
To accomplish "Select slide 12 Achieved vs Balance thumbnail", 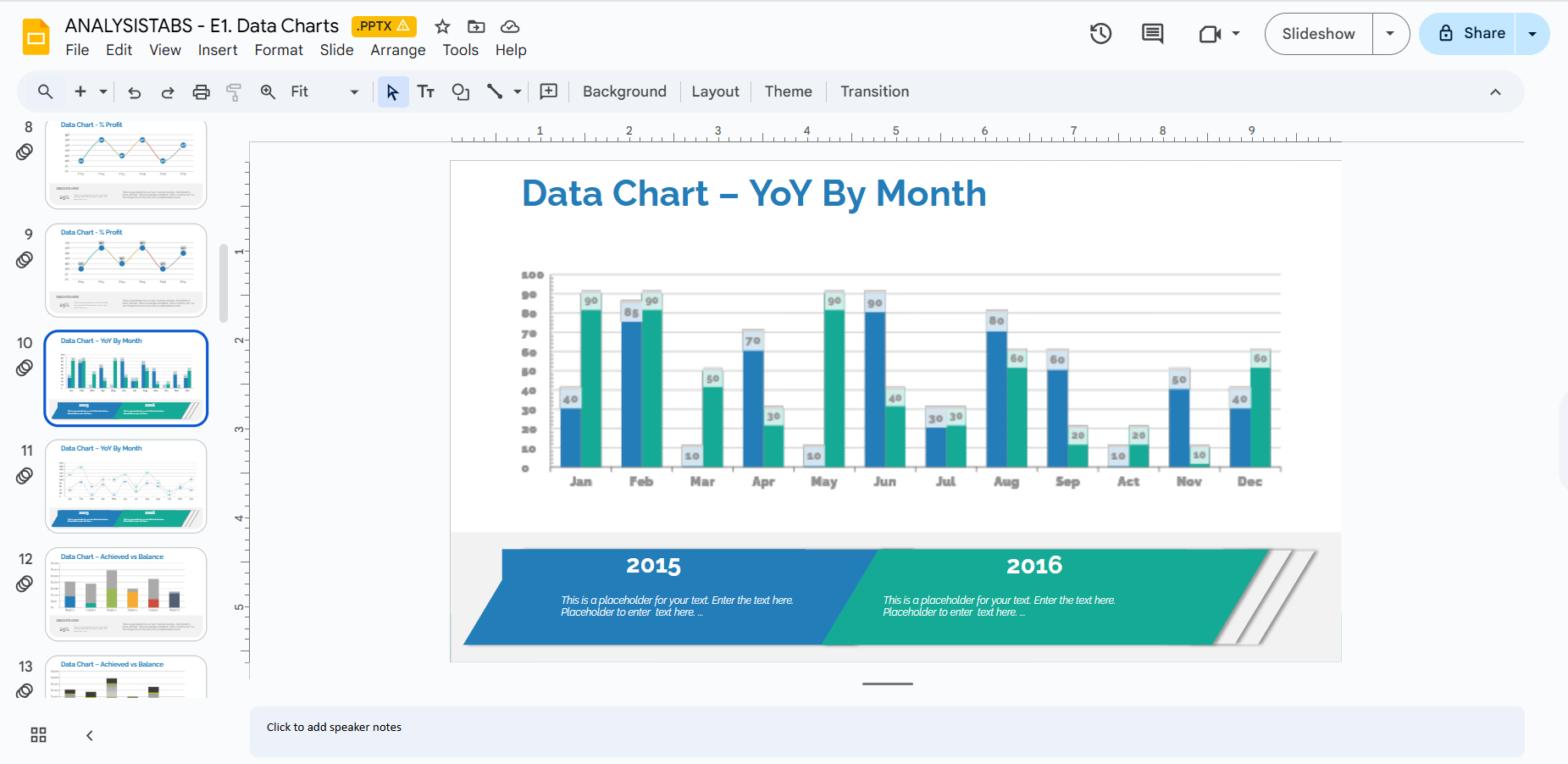I will (125, 594).
